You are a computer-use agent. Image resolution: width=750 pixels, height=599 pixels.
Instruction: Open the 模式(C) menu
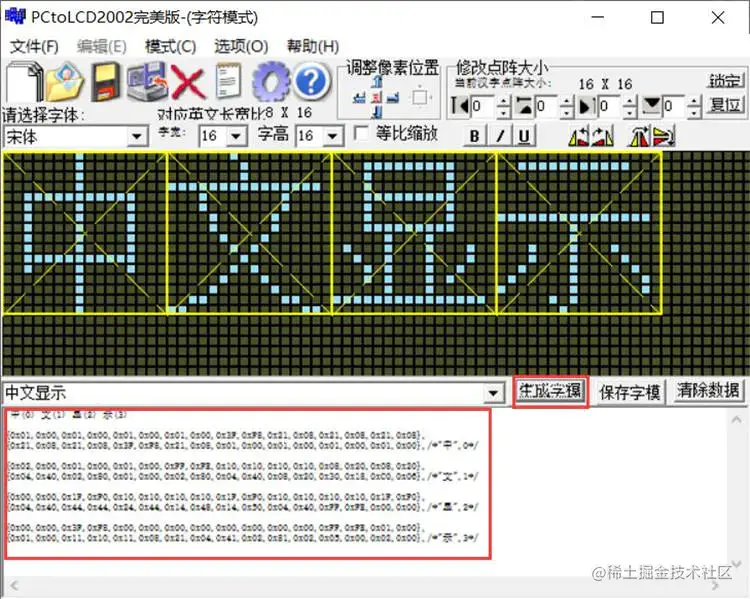click(x=170, y=46)
